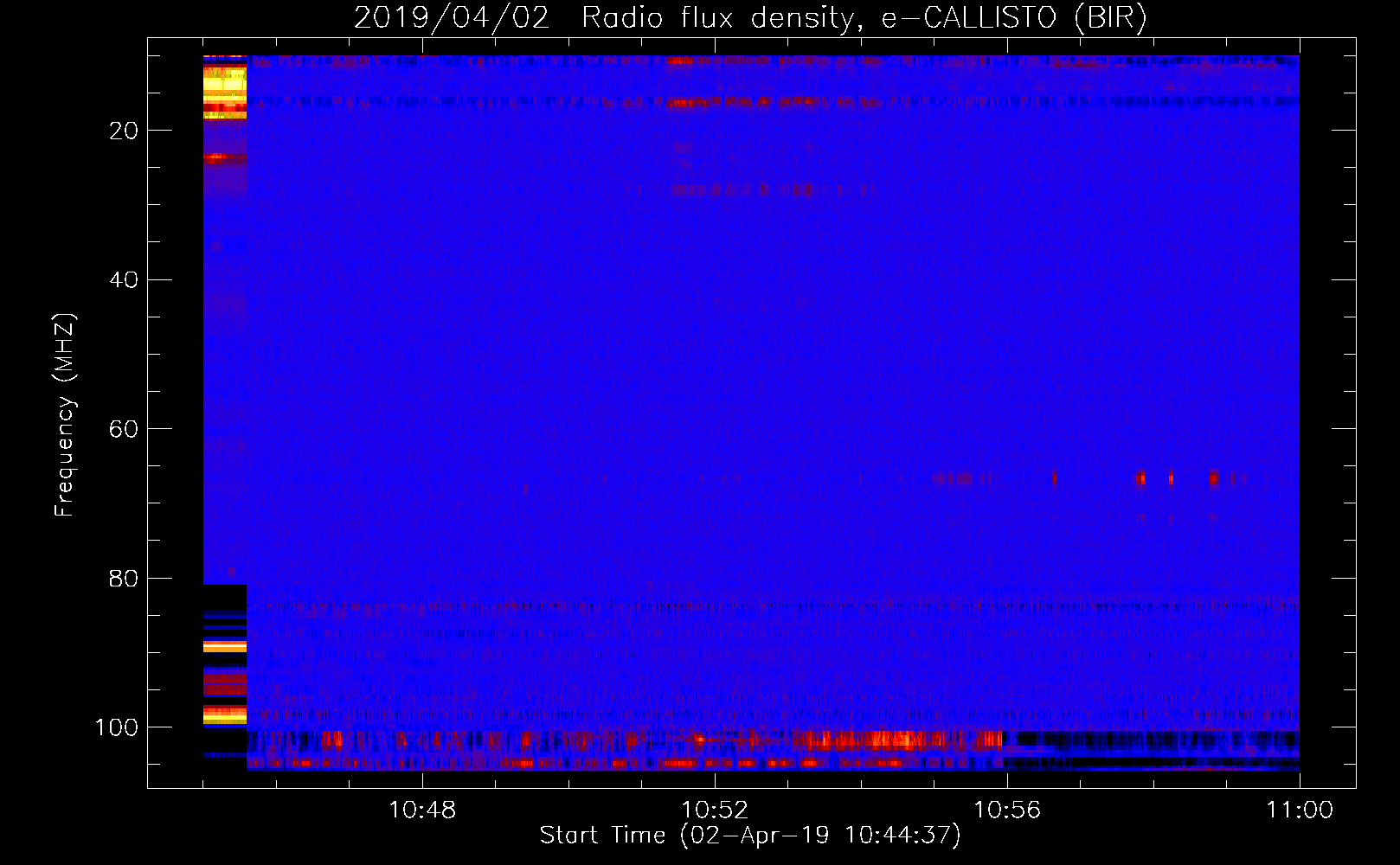Click the 10:52 time tick label

(715, 811)
